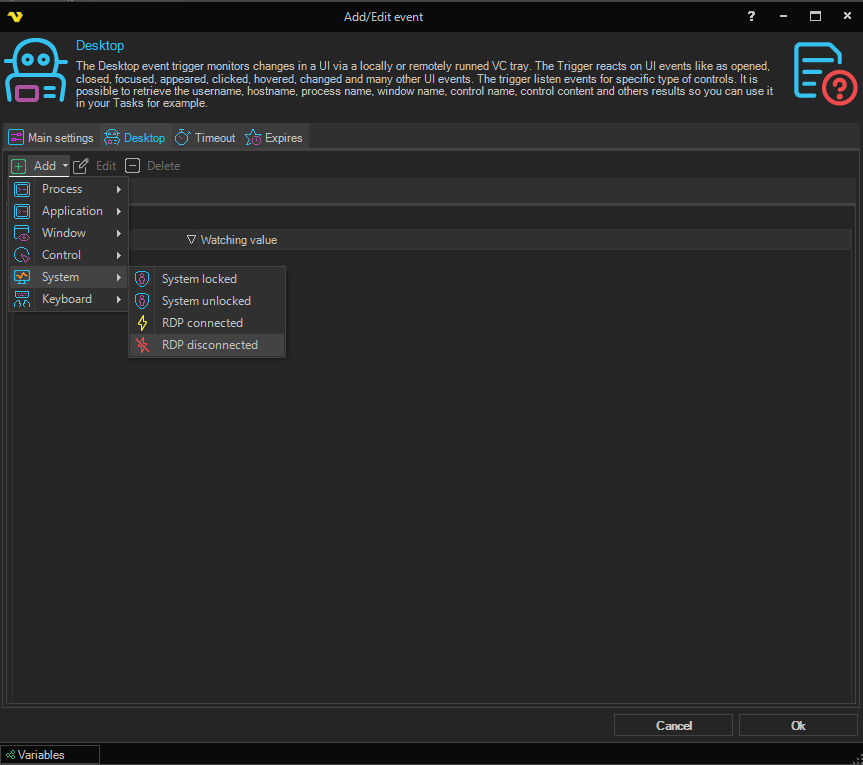
Task: Collapse the Add dropdown arrow
Action: pyautogui.click(x=65, y=166)
